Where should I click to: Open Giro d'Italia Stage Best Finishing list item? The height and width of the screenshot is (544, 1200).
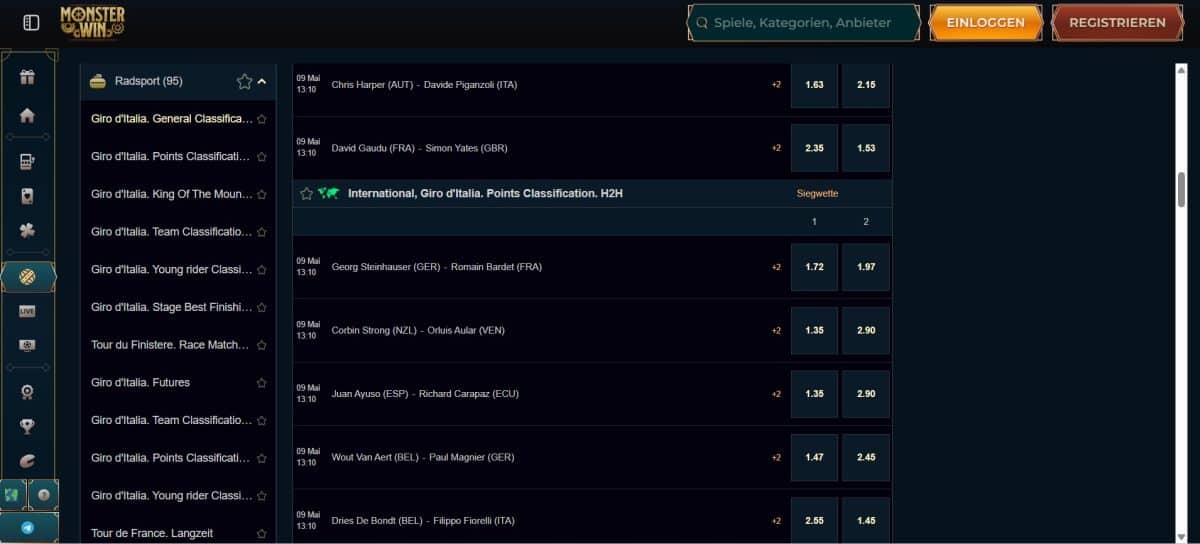172,307
